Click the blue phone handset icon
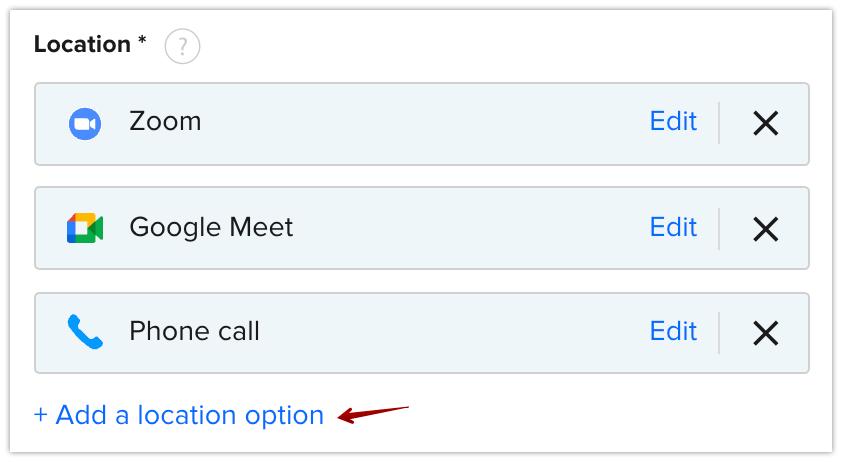 point(85,332)
